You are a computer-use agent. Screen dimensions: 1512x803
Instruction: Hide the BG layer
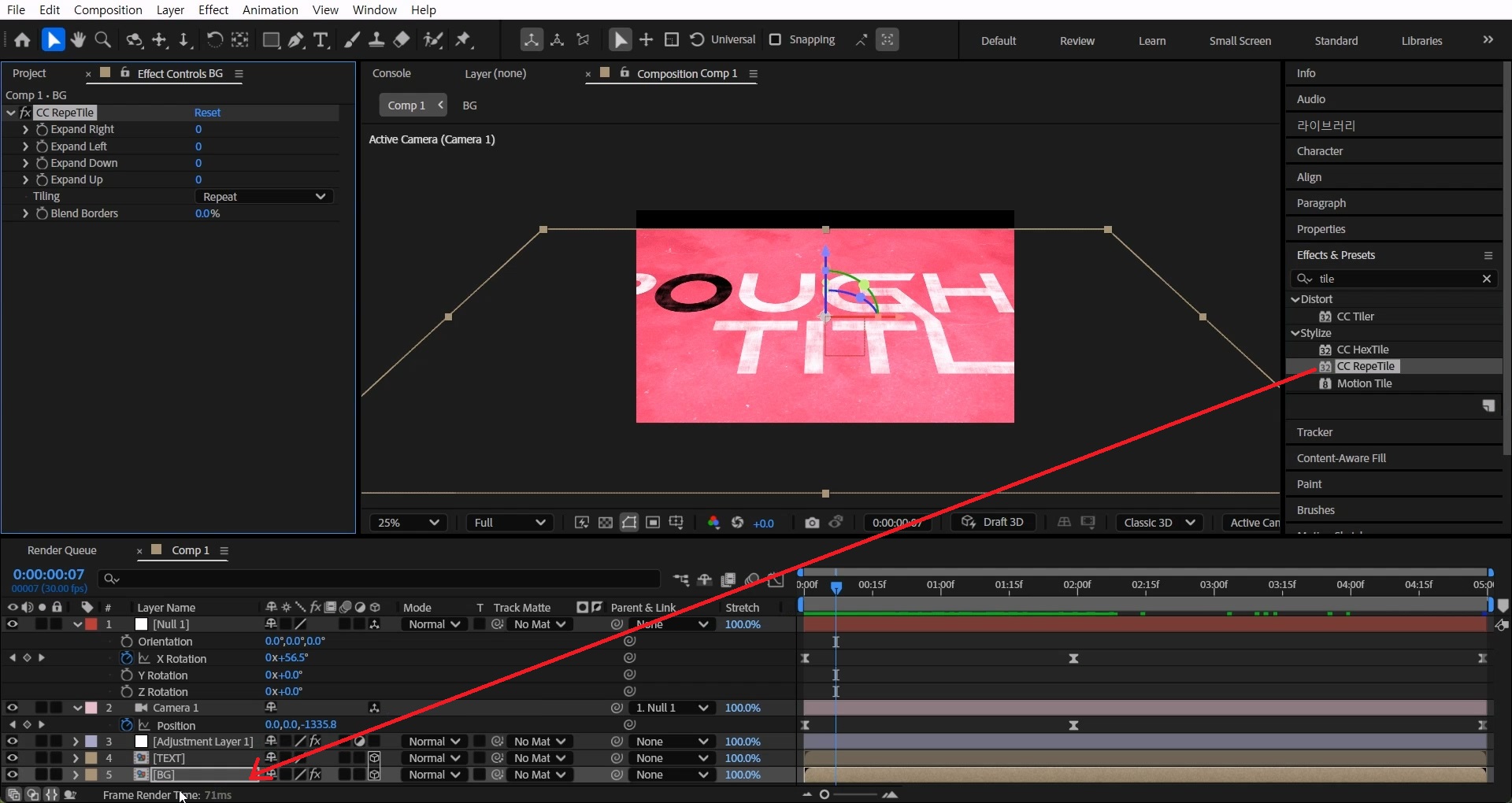pyautogui.click(x=12, y=775)
